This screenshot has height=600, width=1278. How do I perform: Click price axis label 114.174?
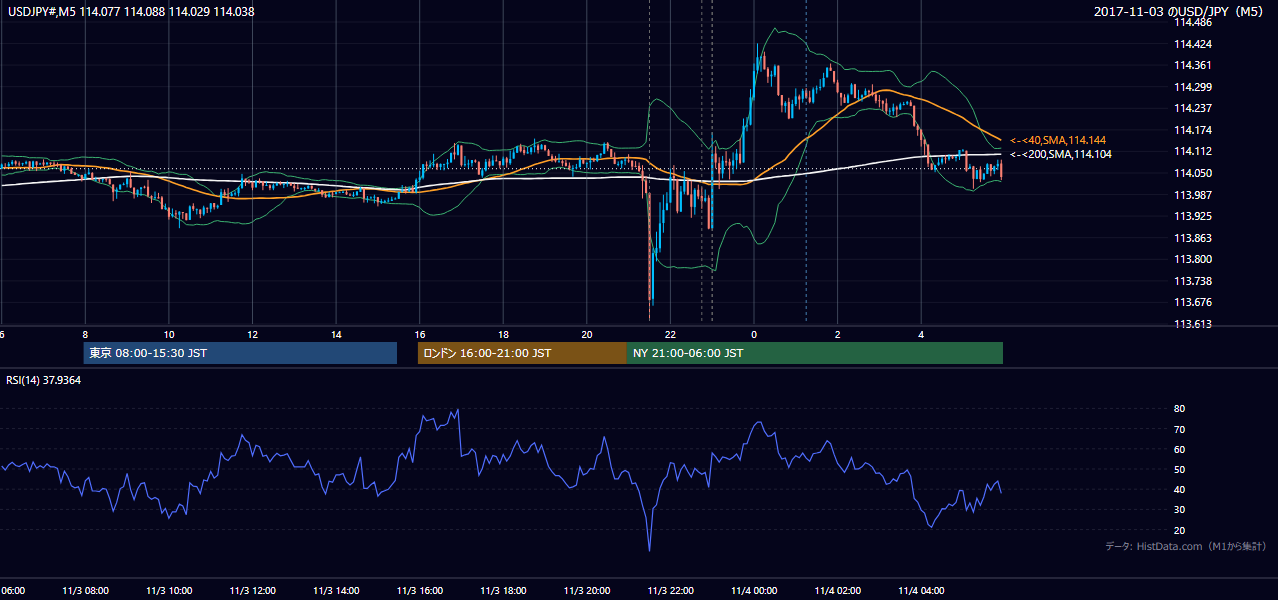coord(1193,130)
